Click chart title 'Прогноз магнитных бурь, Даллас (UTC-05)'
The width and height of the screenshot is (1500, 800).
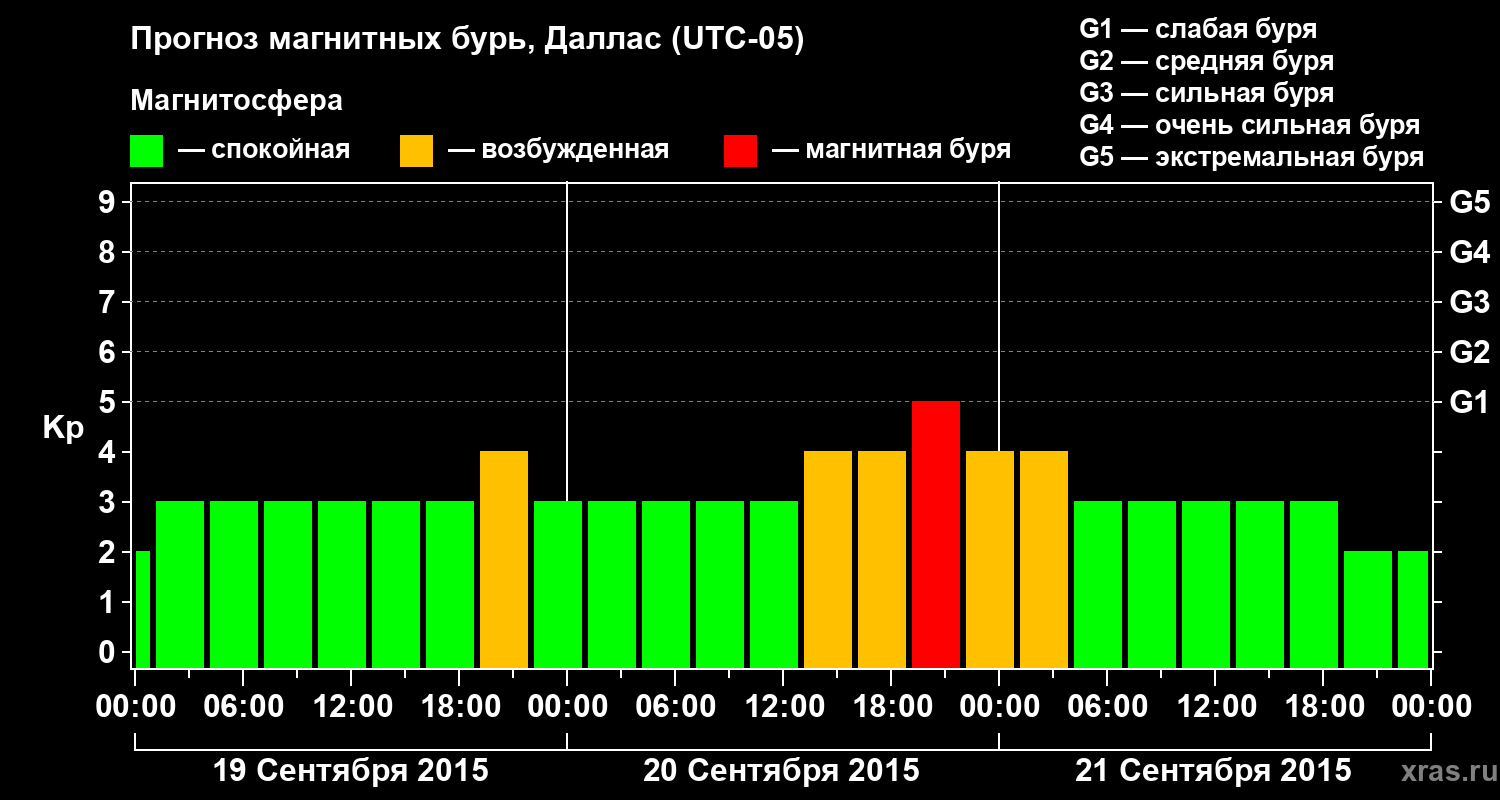point(467,41)
